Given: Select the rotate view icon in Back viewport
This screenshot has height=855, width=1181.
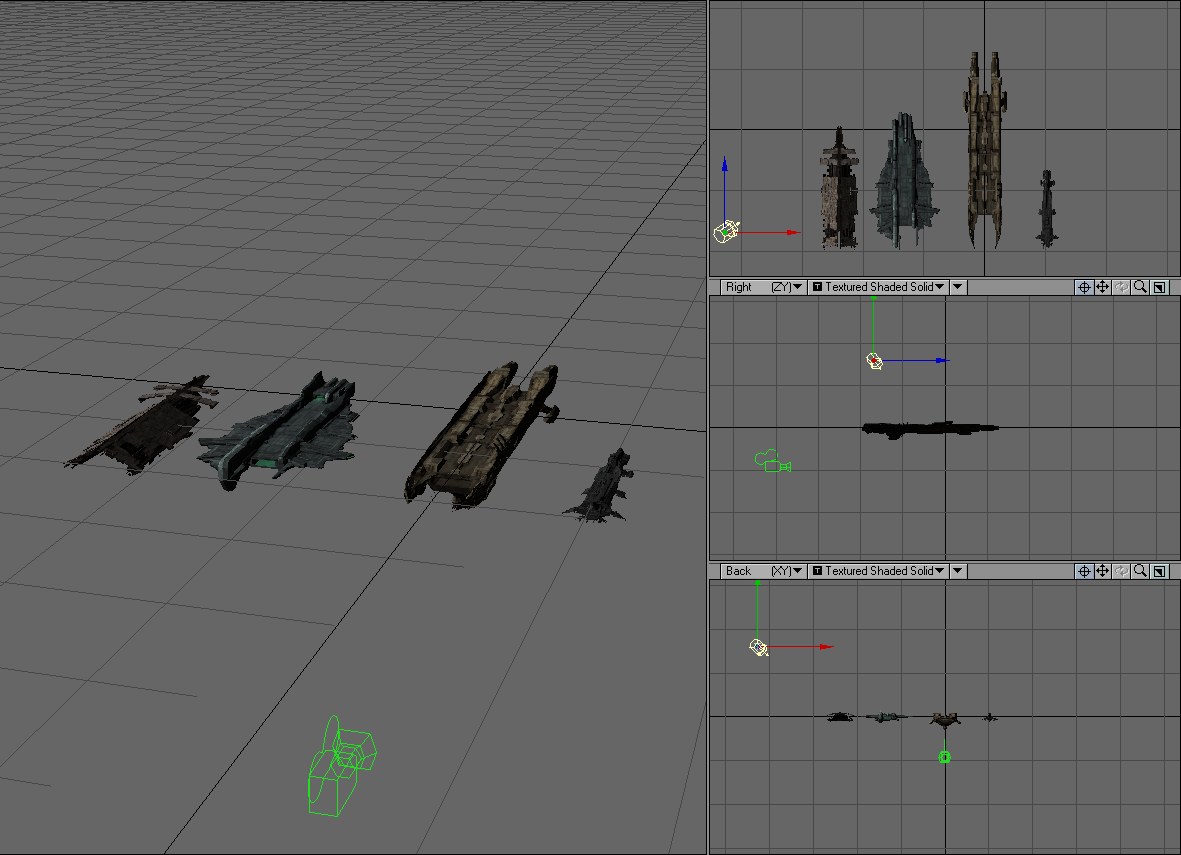Looking at the screenshot, I should click(1121, 571).
